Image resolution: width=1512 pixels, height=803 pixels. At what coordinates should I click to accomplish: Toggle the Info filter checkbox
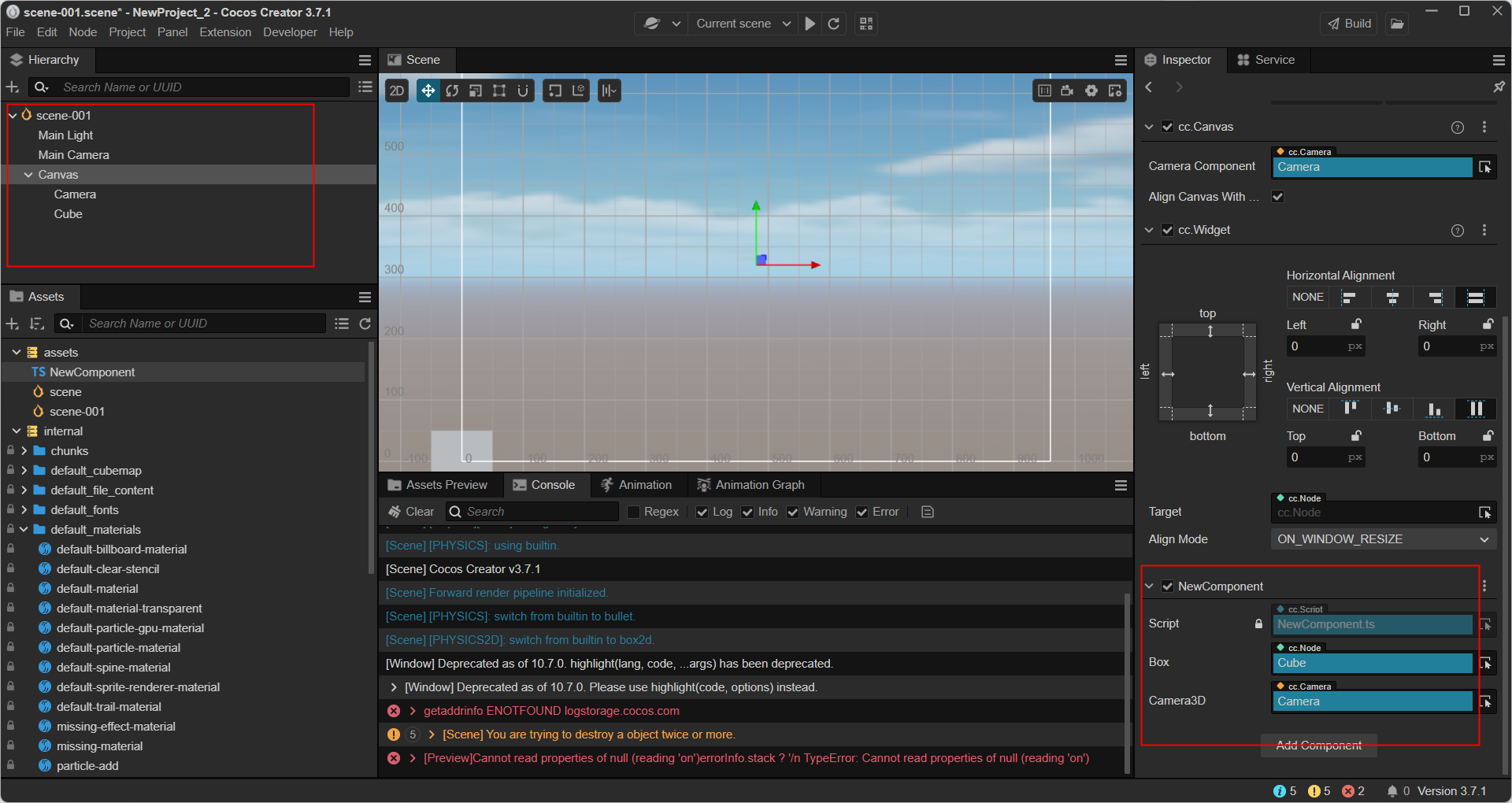(747, 512)
